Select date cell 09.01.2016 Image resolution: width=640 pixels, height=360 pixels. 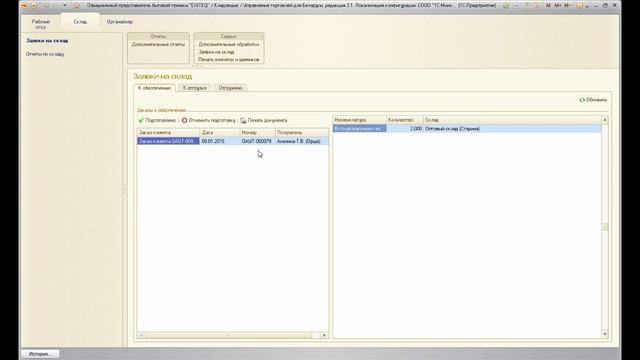[220, 141]
